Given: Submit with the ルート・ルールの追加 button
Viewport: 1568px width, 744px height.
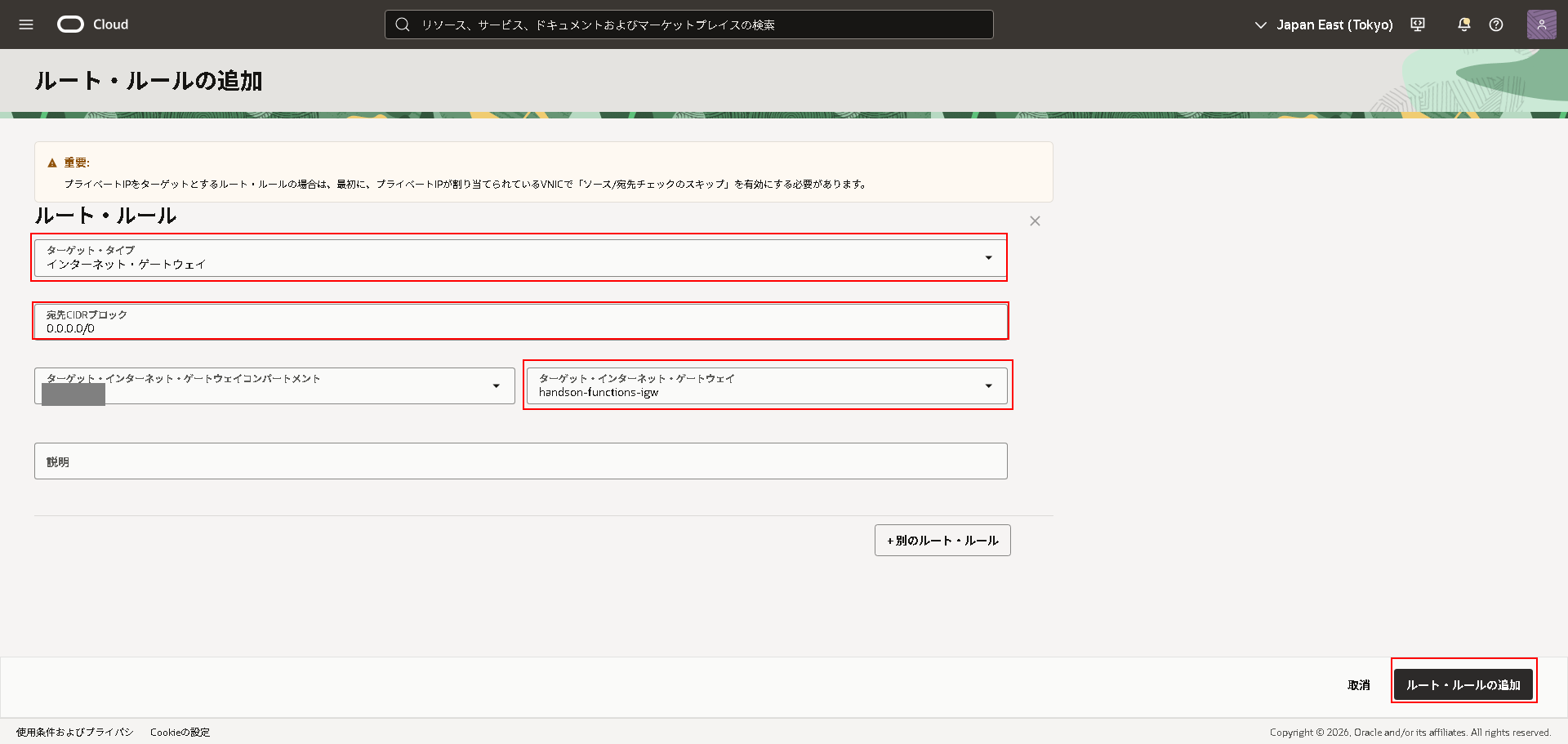Looking at the screenshot, I should (x=1463, y=685).
